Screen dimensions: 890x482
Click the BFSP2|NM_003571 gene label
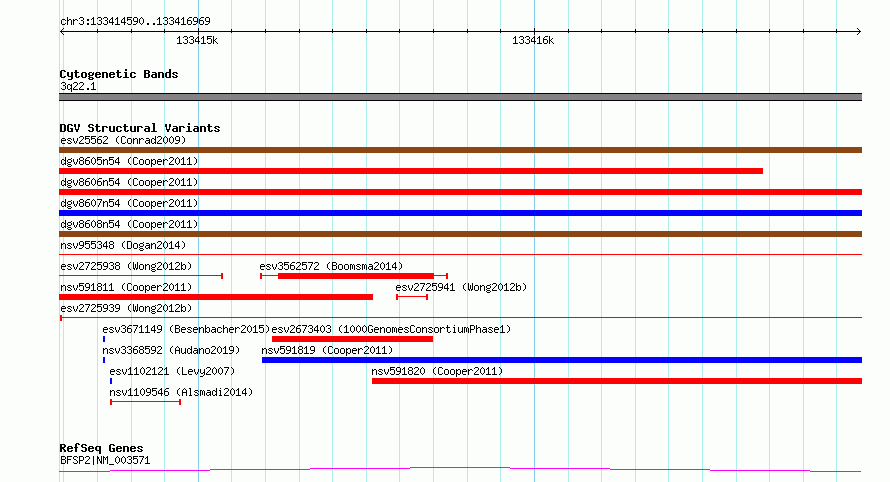(105, 460)
